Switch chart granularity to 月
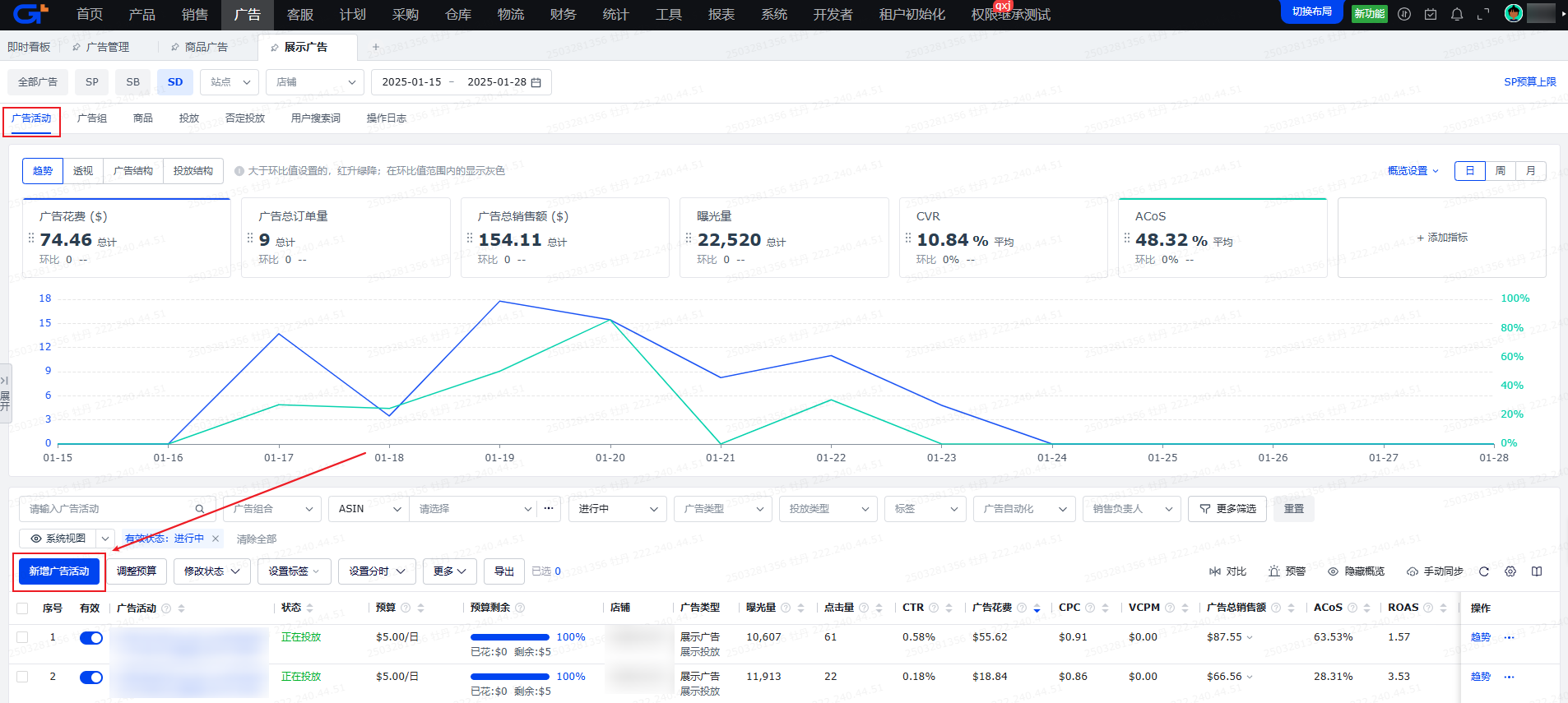 [x=1531, y=171]
